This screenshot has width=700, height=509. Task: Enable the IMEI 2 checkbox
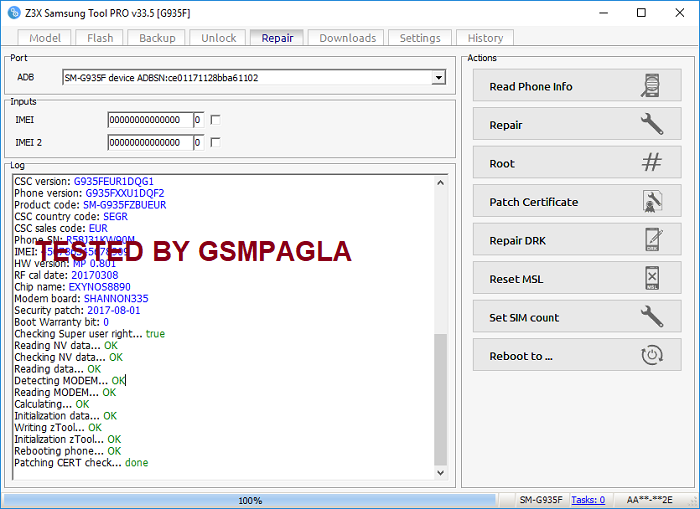(x=215, y=142)
